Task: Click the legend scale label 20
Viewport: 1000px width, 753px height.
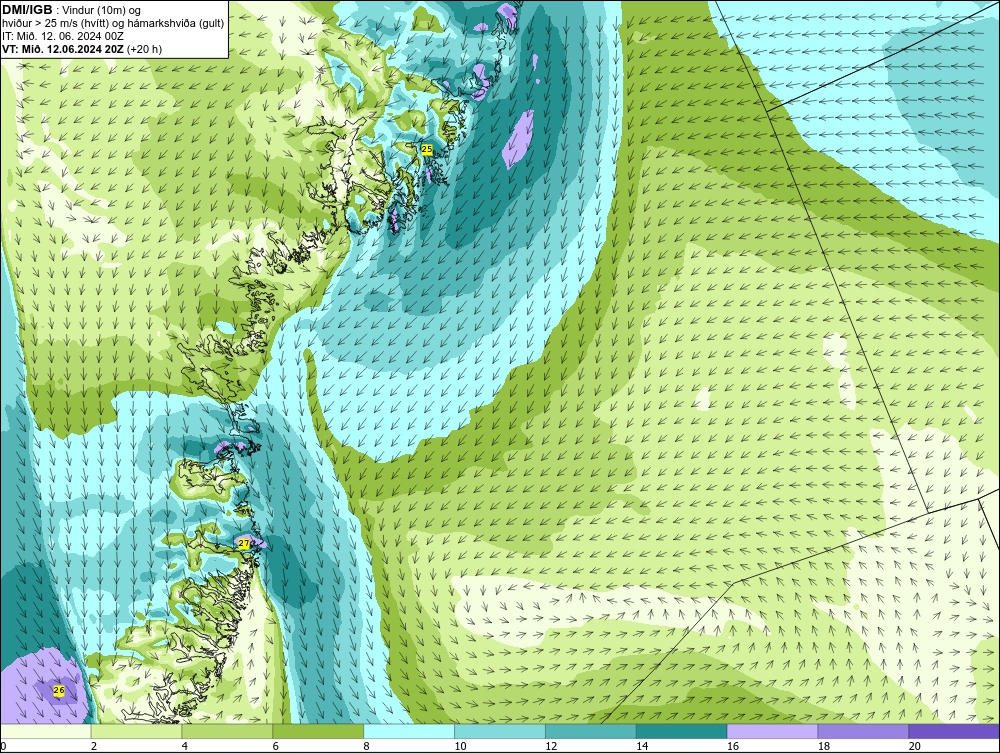Action: pos(915,746)
